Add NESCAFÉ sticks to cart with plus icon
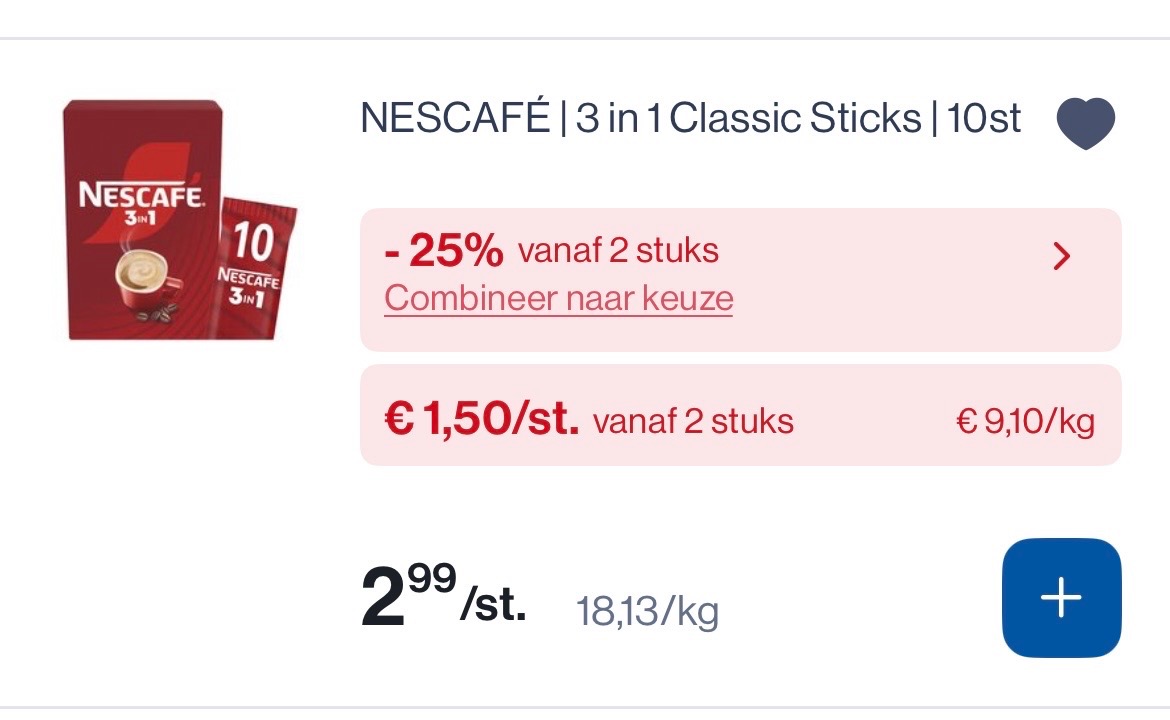Viewport: 1170px width, 720px height. pos(1060,598)
